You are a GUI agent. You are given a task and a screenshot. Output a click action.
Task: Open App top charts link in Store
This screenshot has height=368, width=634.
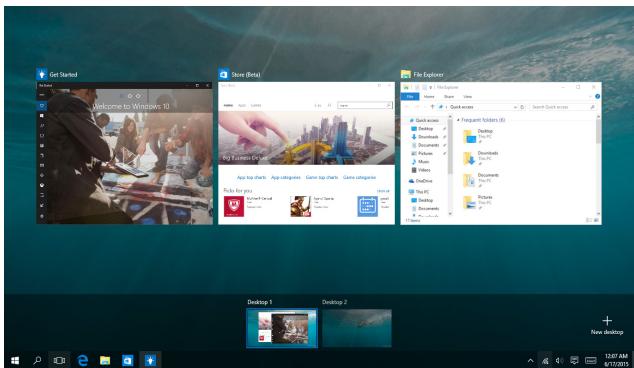[251, 178]
